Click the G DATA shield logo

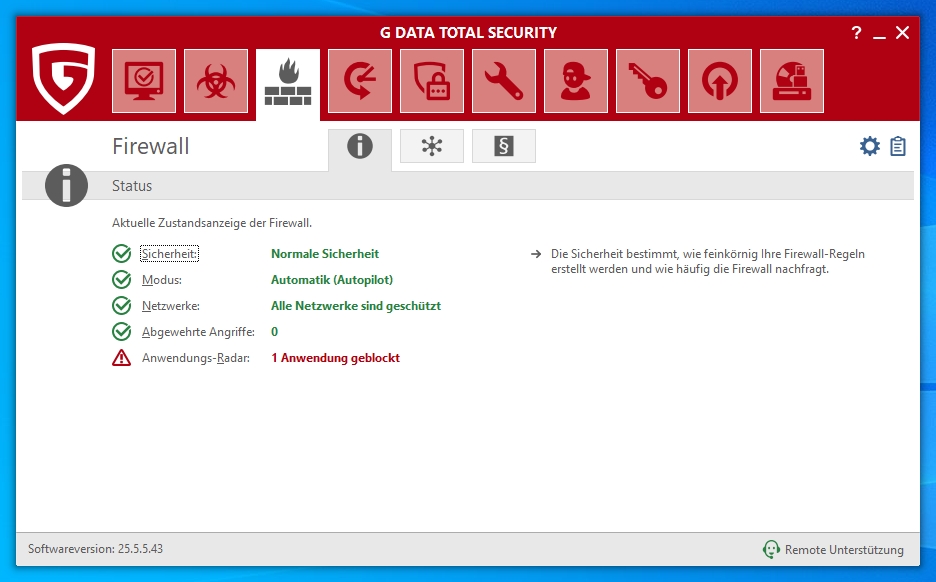tap(64, 78)
